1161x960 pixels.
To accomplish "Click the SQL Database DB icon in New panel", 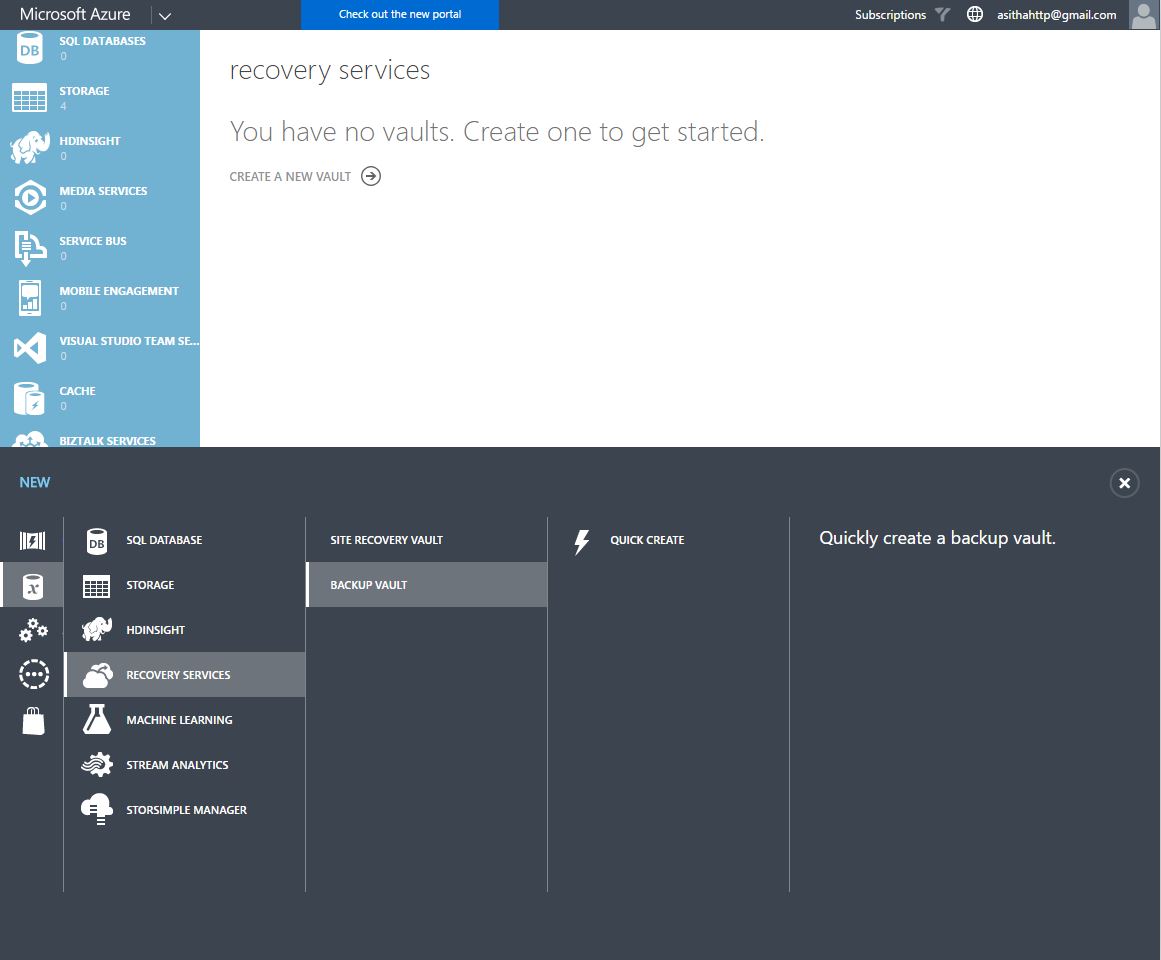I will coord(97,541).
